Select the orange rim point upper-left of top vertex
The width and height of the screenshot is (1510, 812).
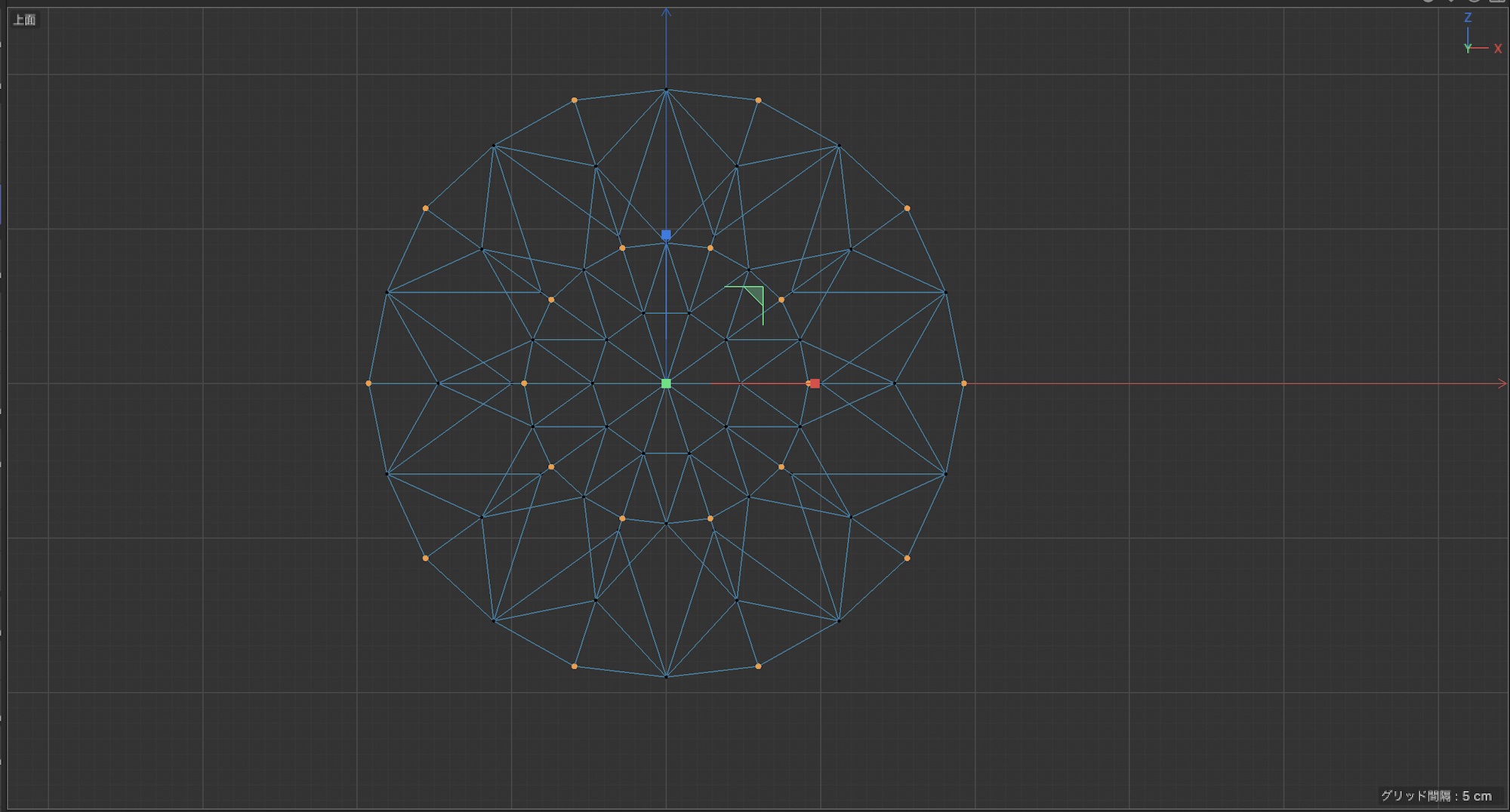(575, 100)
